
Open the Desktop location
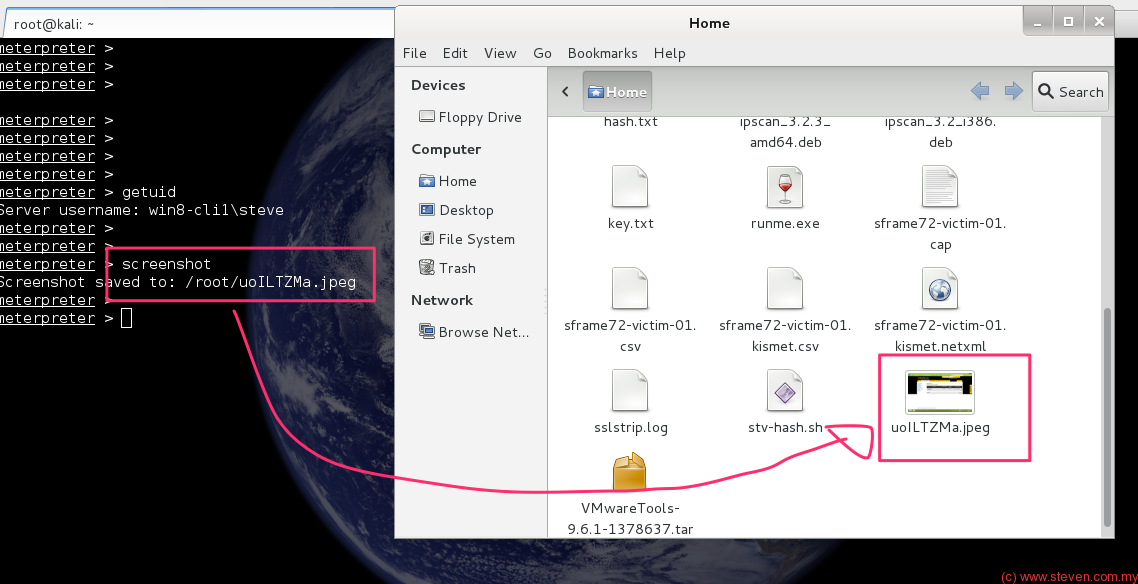click(x=465, y=210)
